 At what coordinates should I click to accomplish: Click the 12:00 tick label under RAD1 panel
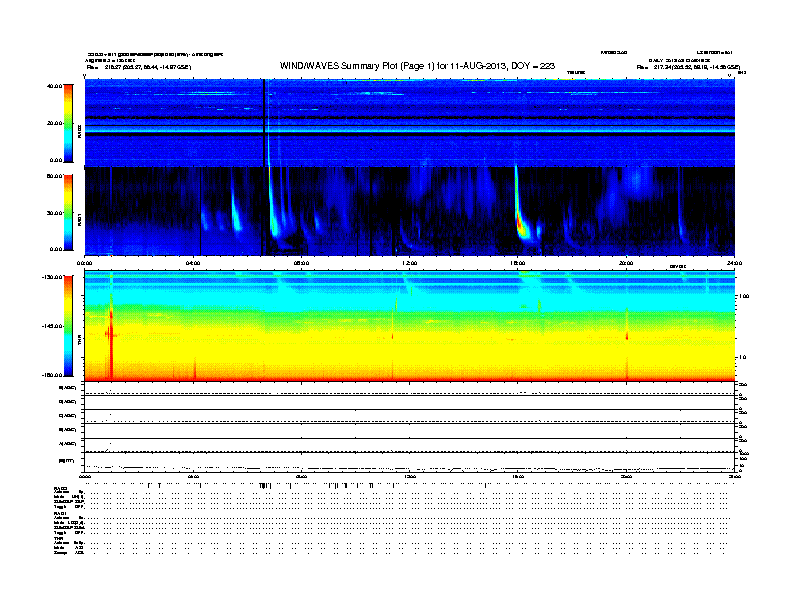410,263
